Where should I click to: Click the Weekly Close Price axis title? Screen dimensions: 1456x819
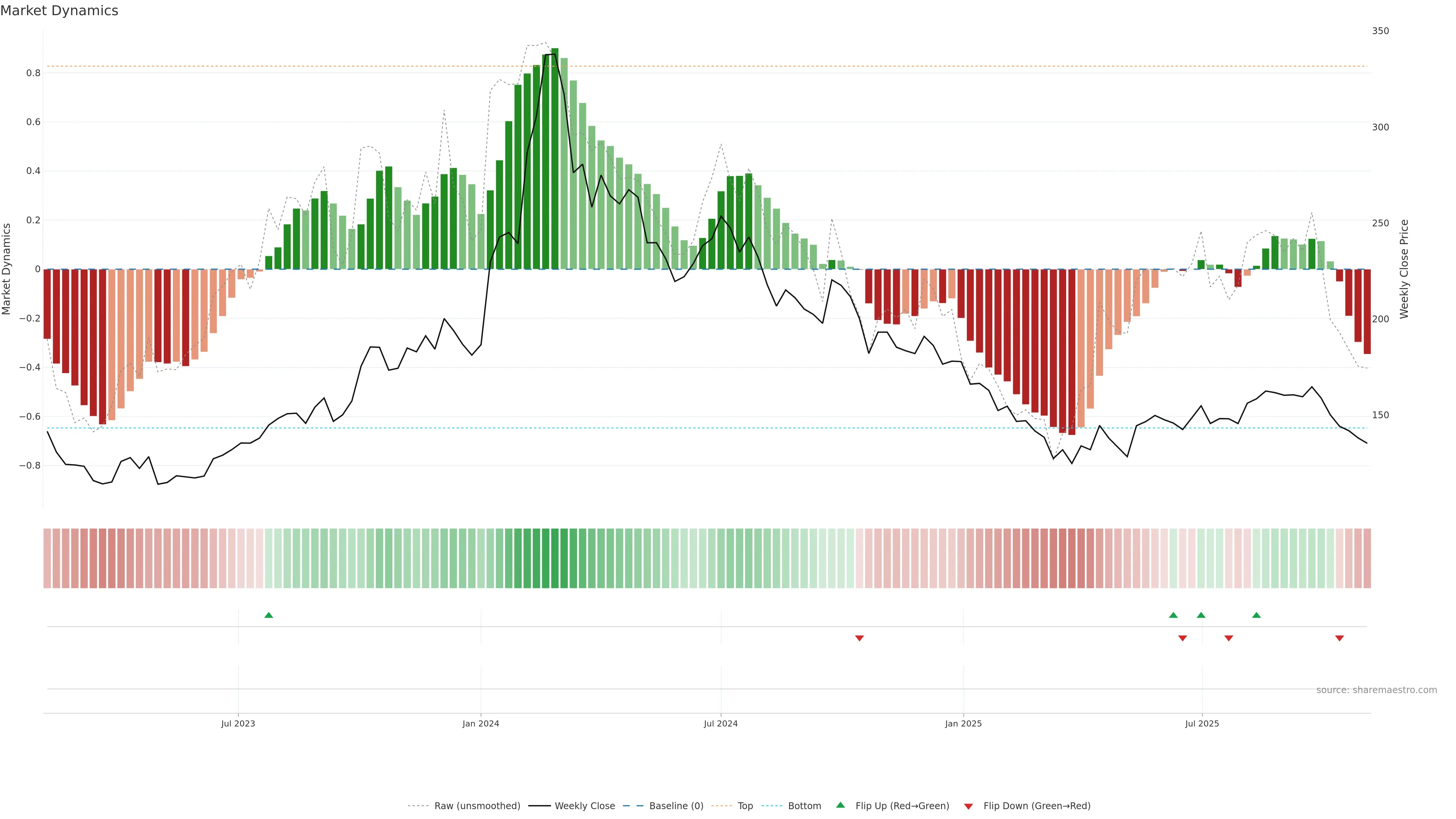[1404, 269]
